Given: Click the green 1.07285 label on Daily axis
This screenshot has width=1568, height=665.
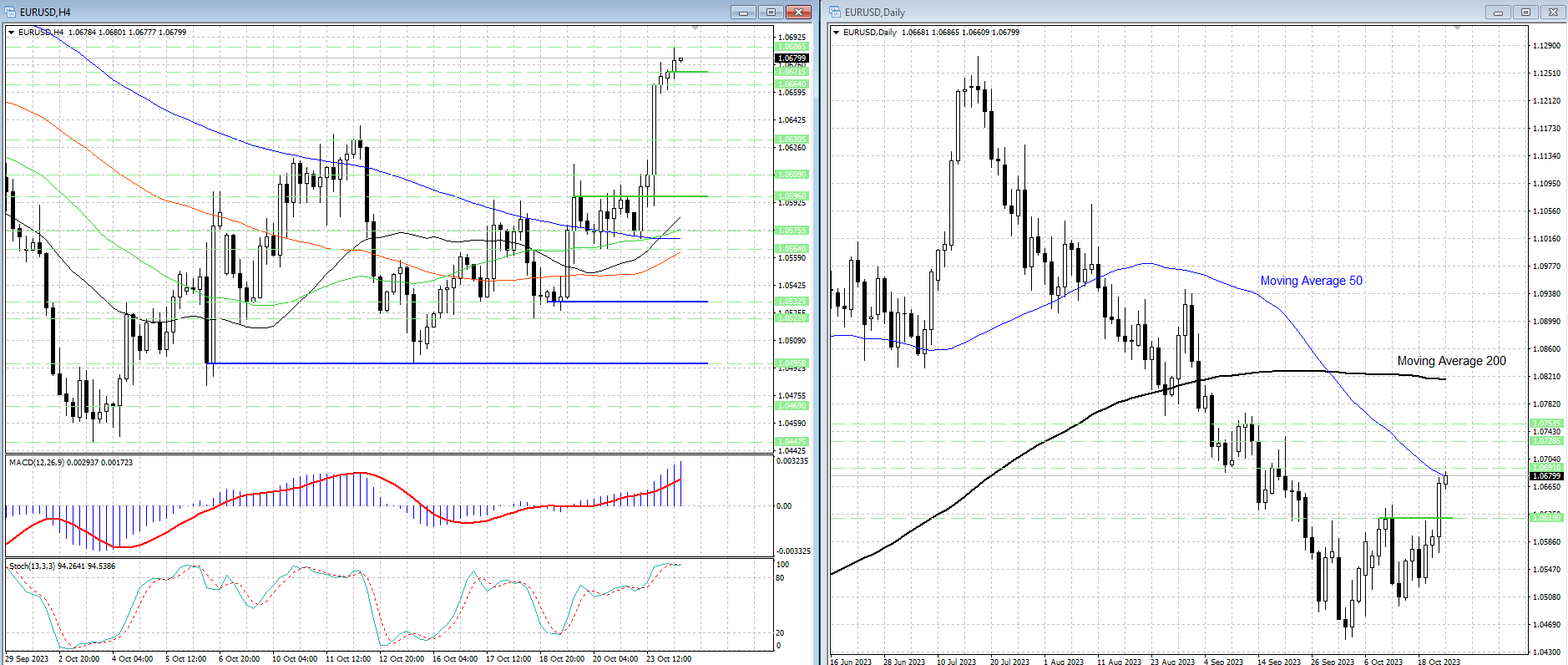Looking at the screenshot, I should [1546, 441].
